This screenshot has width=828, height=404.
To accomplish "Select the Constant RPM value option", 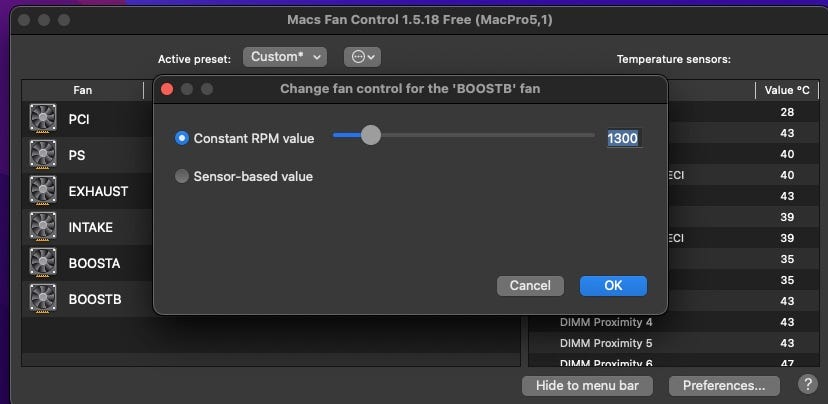I will pos(182,138).
